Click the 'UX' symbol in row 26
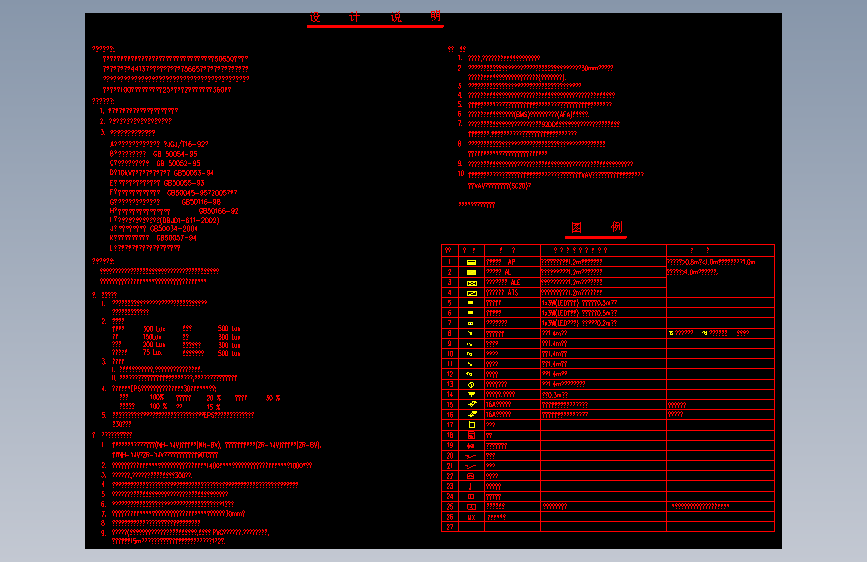 click(472, 517)
